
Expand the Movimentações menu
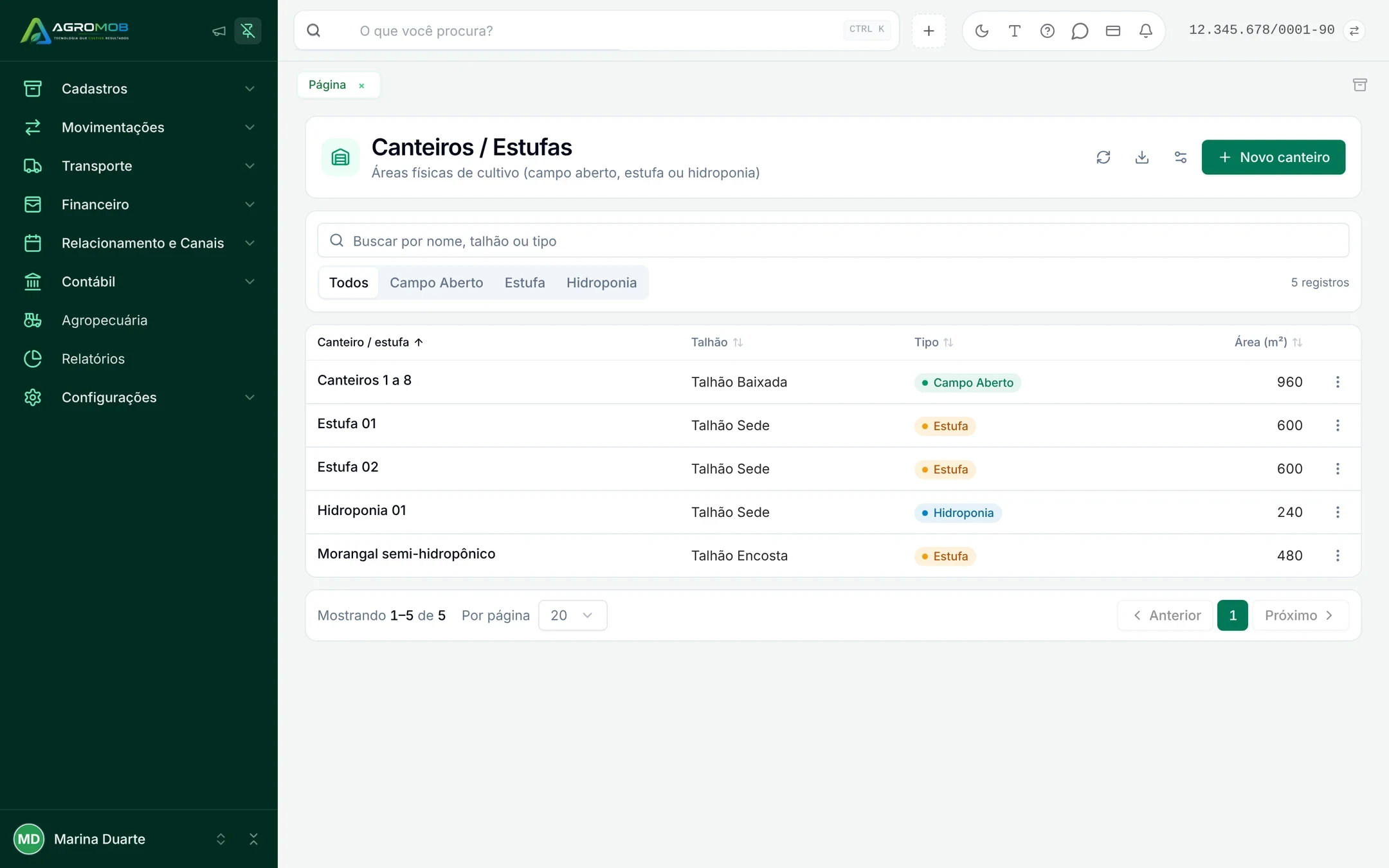coord(138,127)
